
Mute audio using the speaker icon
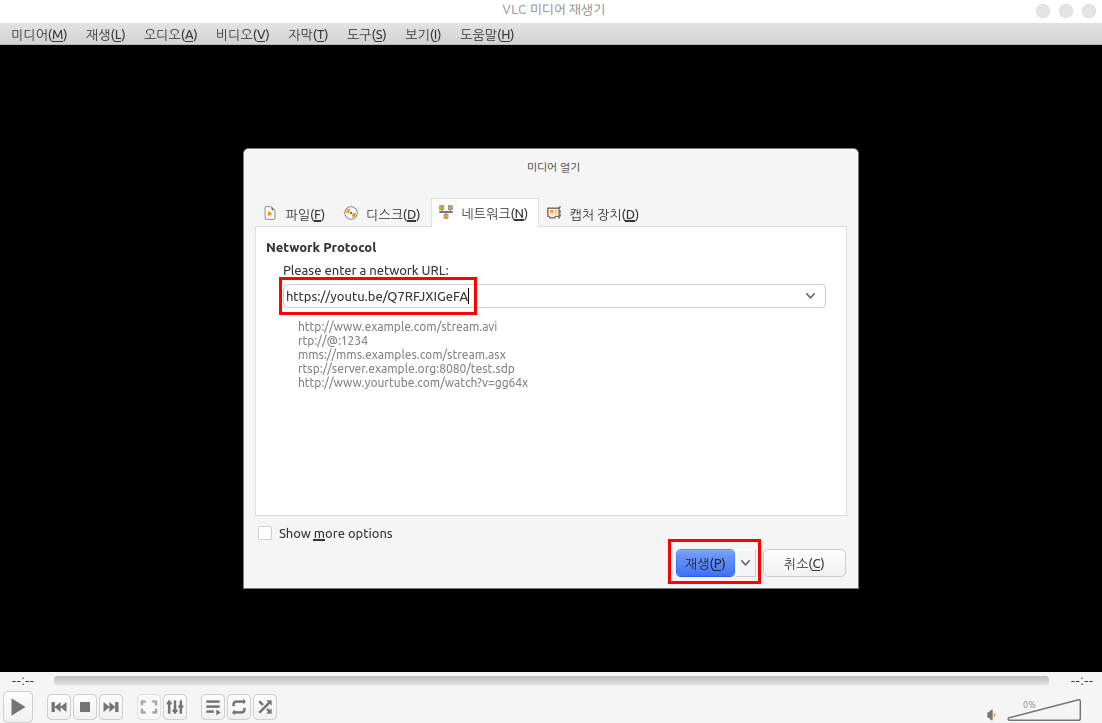pos(991,714)
